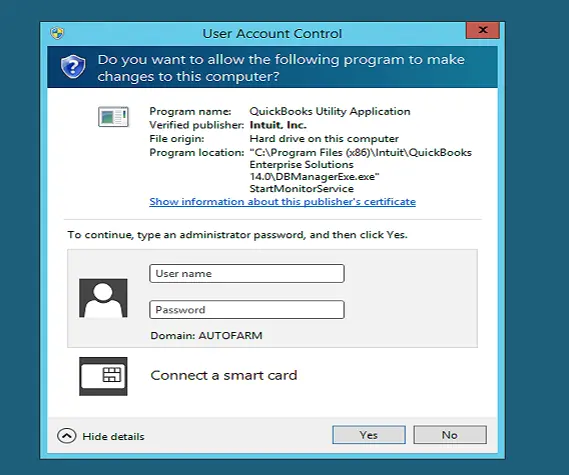Click the smart card icon
The width and height of the screenshot is (569, 475).
pos(103,376)
